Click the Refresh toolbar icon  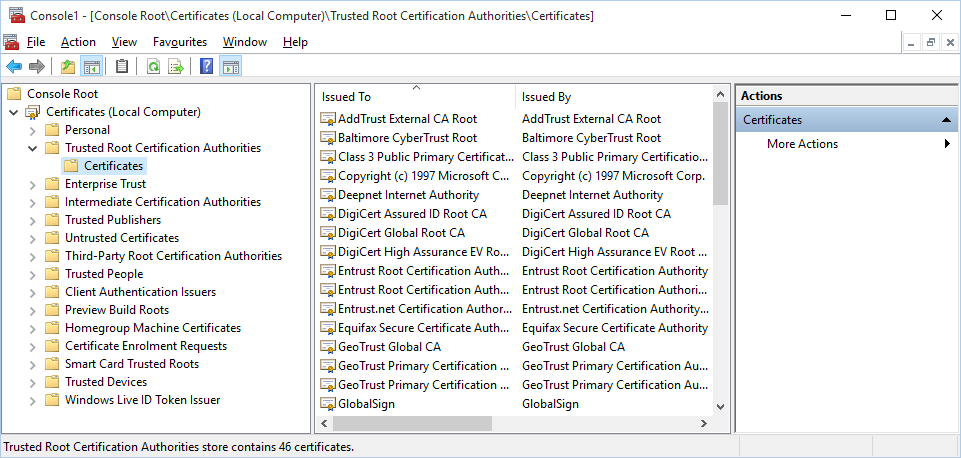point(153,67)
